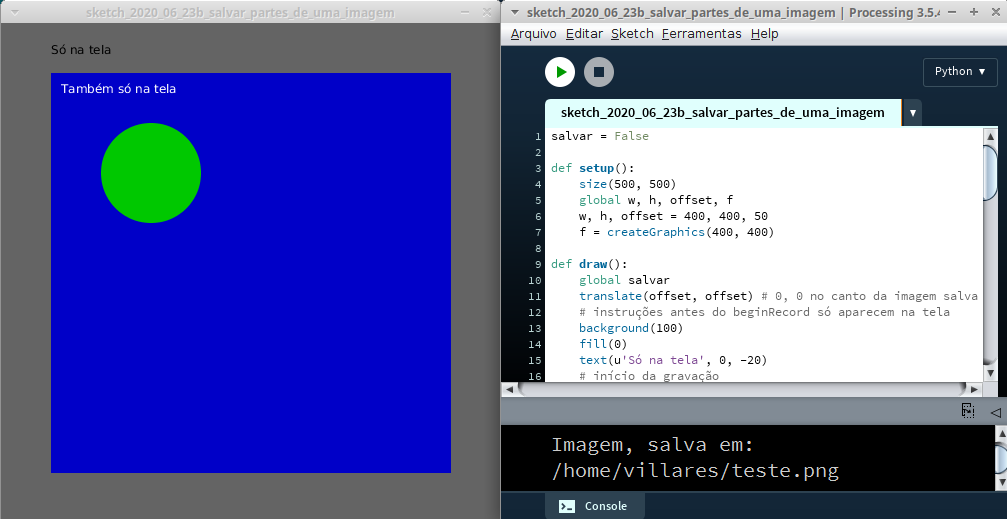The height and width of the screenshot is (519, 1007).
Task: Click the green circle in the sketch window
Action: coord(151,173)
